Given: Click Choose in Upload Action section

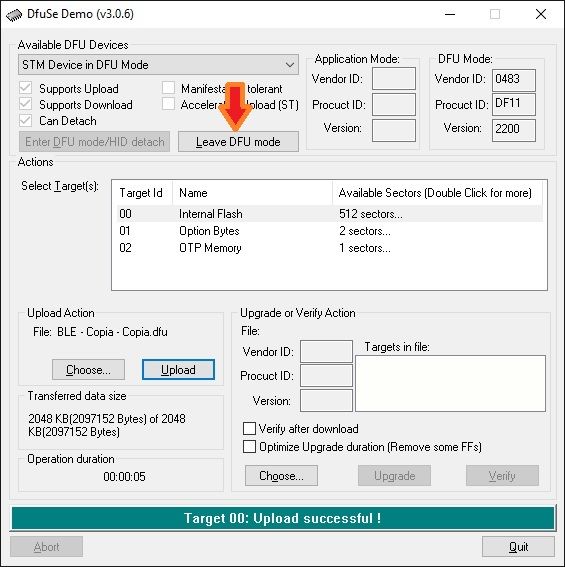Looking at the screenshot, I should pyautogui.click(x=88, y=370).
